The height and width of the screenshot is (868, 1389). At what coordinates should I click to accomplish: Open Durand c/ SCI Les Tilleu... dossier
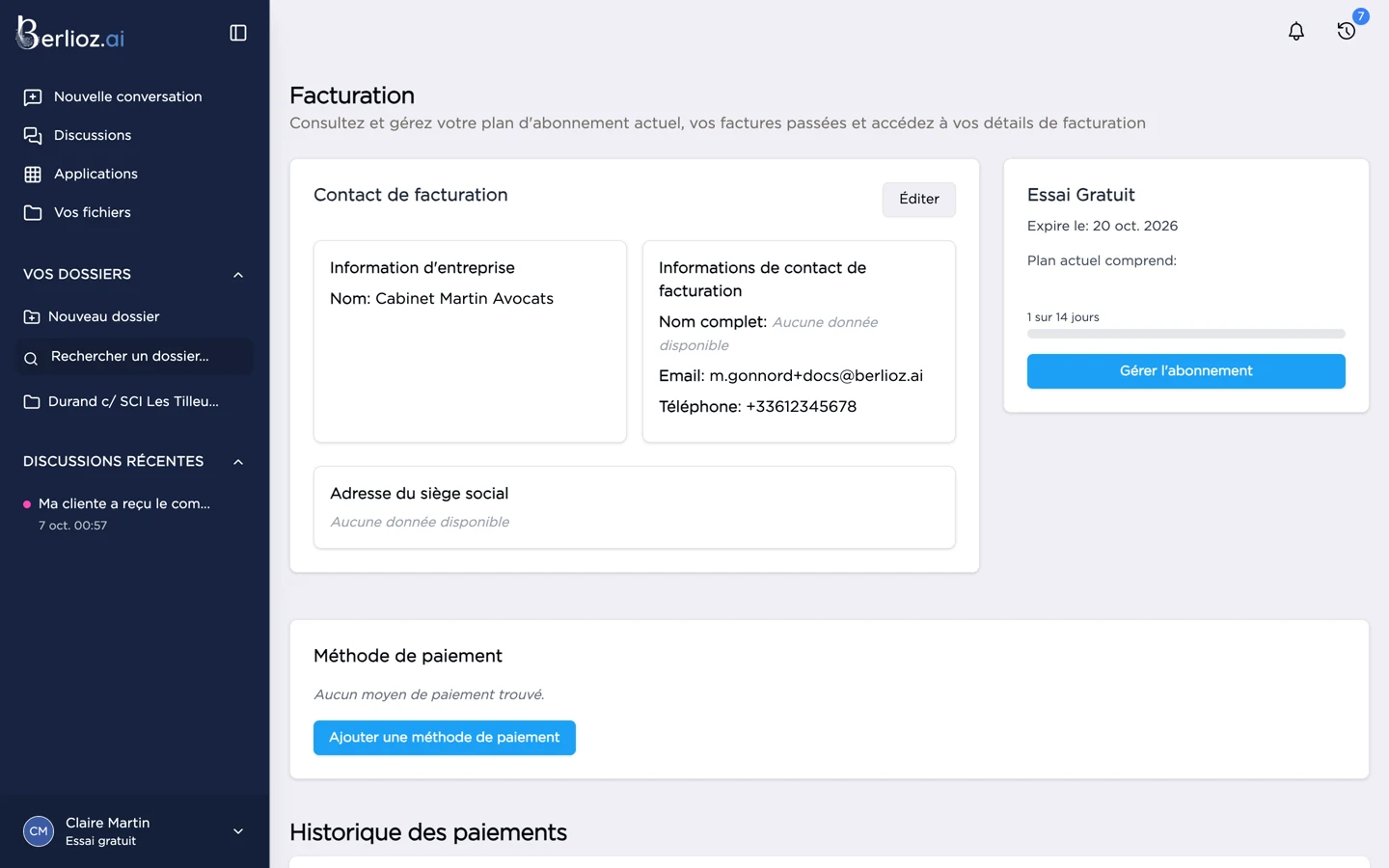pos(135,401)
